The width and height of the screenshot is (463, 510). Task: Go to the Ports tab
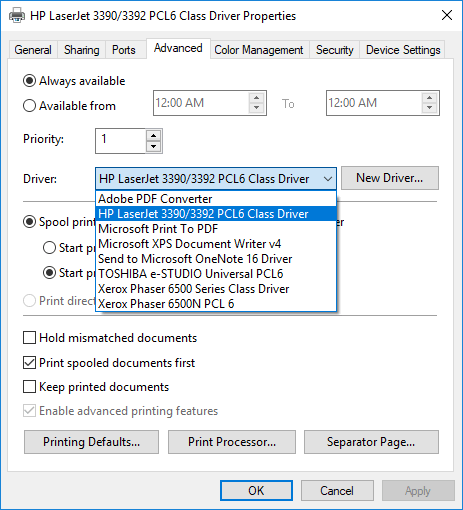[x=124, y=50]
